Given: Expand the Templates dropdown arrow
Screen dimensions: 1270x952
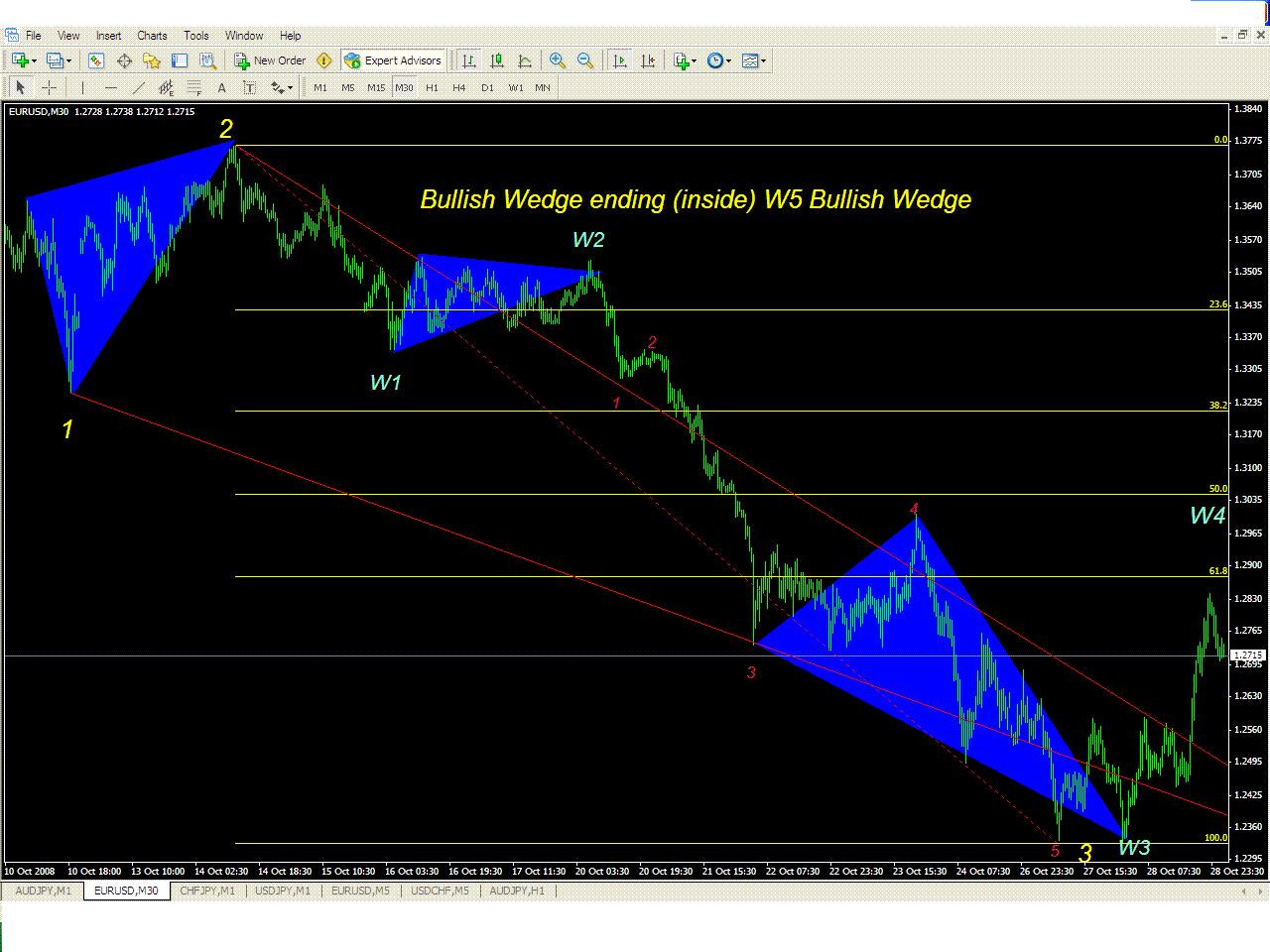Looking at the screenshot, I should pos(764,60).
